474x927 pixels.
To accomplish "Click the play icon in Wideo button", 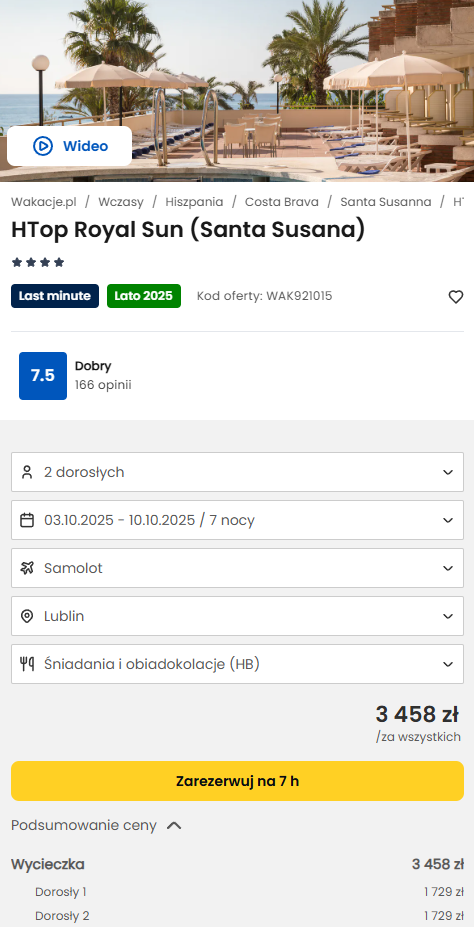I will tap(43, 146).
